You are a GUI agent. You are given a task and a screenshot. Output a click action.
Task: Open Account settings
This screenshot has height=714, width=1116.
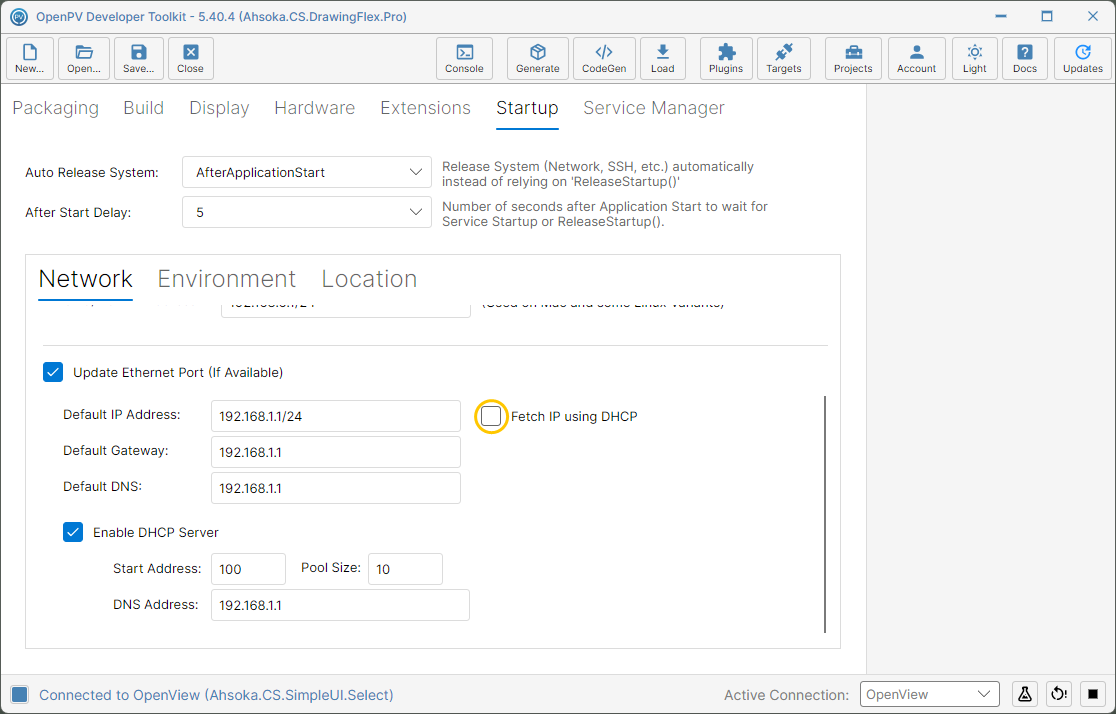[x=917, y=58]
